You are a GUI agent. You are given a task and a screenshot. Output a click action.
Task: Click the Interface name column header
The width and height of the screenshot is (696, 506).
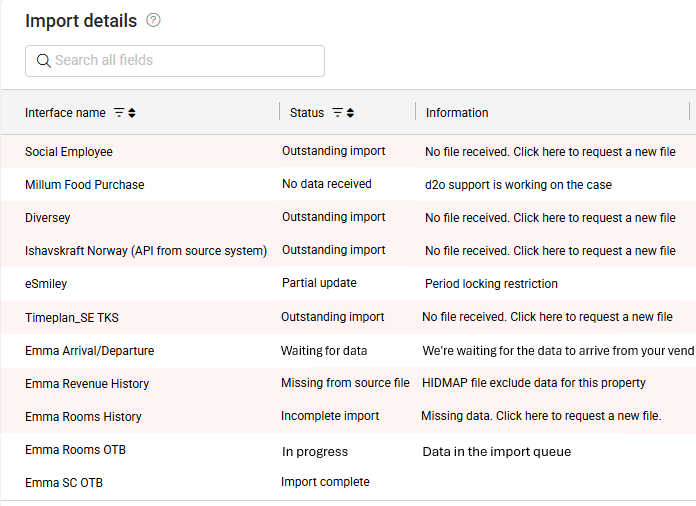65,113
